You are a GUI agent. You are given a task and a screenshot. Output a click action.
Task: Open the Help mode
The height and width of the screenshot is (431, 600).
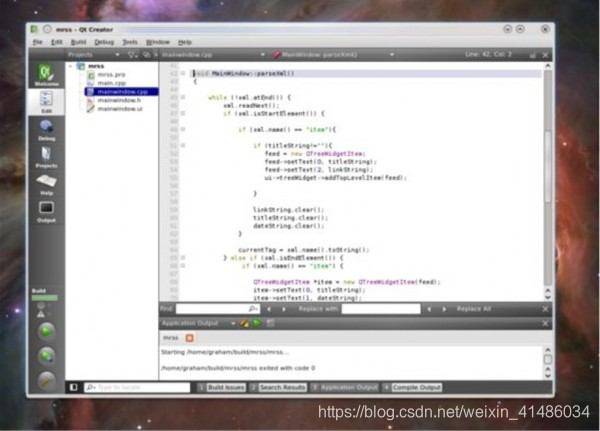(x=46, y=184)
